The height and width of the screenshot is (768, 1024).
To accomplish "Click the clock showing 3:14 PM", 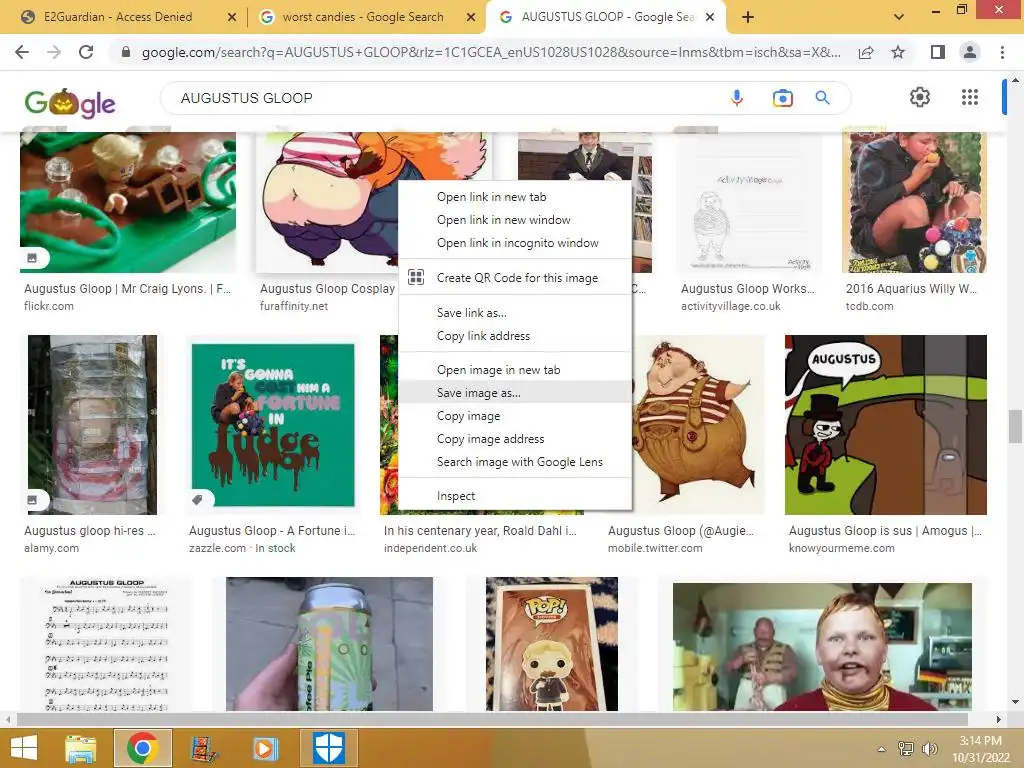I will [980, 741].
